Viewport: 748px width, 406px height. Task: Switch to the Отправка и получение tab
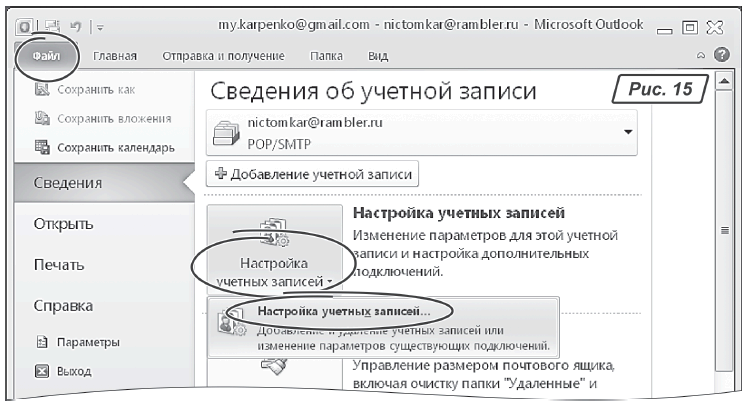click(x=229, y=56)
